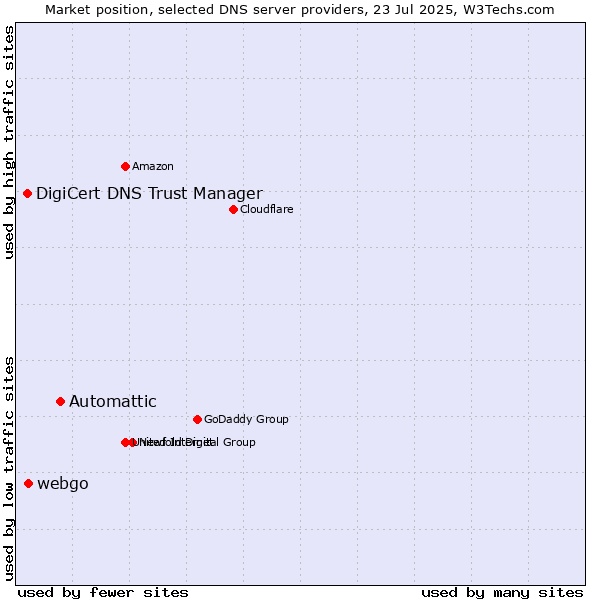The height and width of the screenshot is (600, 600).
Task: Click 'used by low traffic sites' axis label
Action: 9,469
